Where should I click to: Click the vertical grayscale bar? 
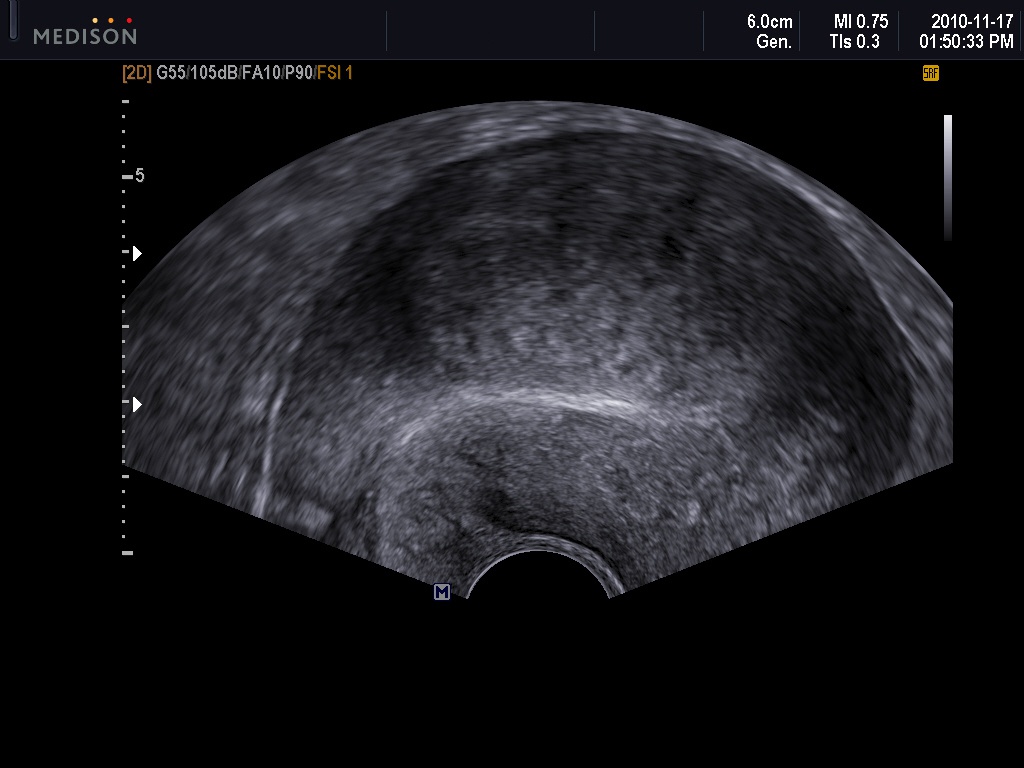[948, 178]
